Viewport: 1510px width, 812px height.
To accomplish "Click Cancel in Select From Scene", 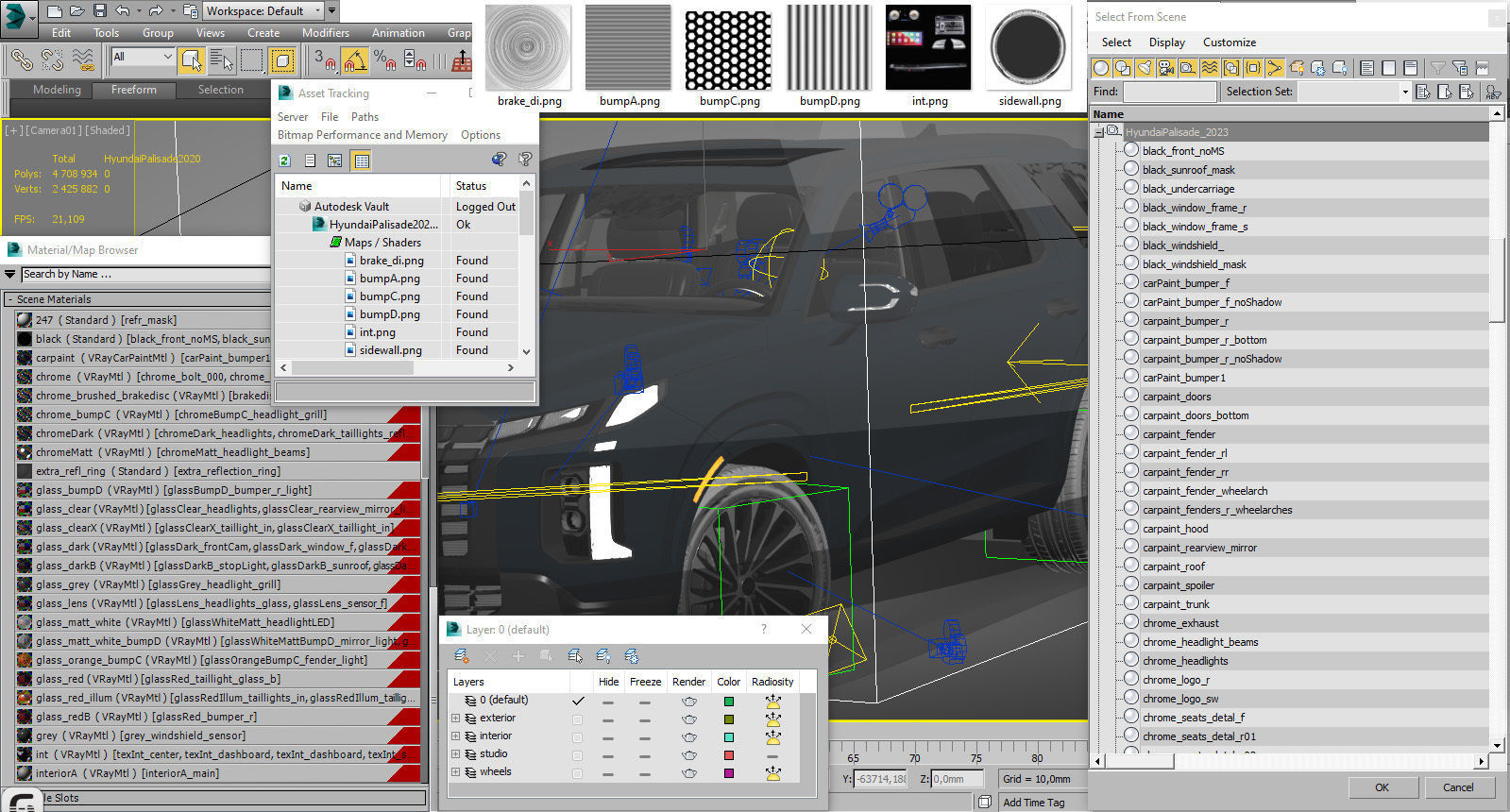I will click(x=1458, y=787).
